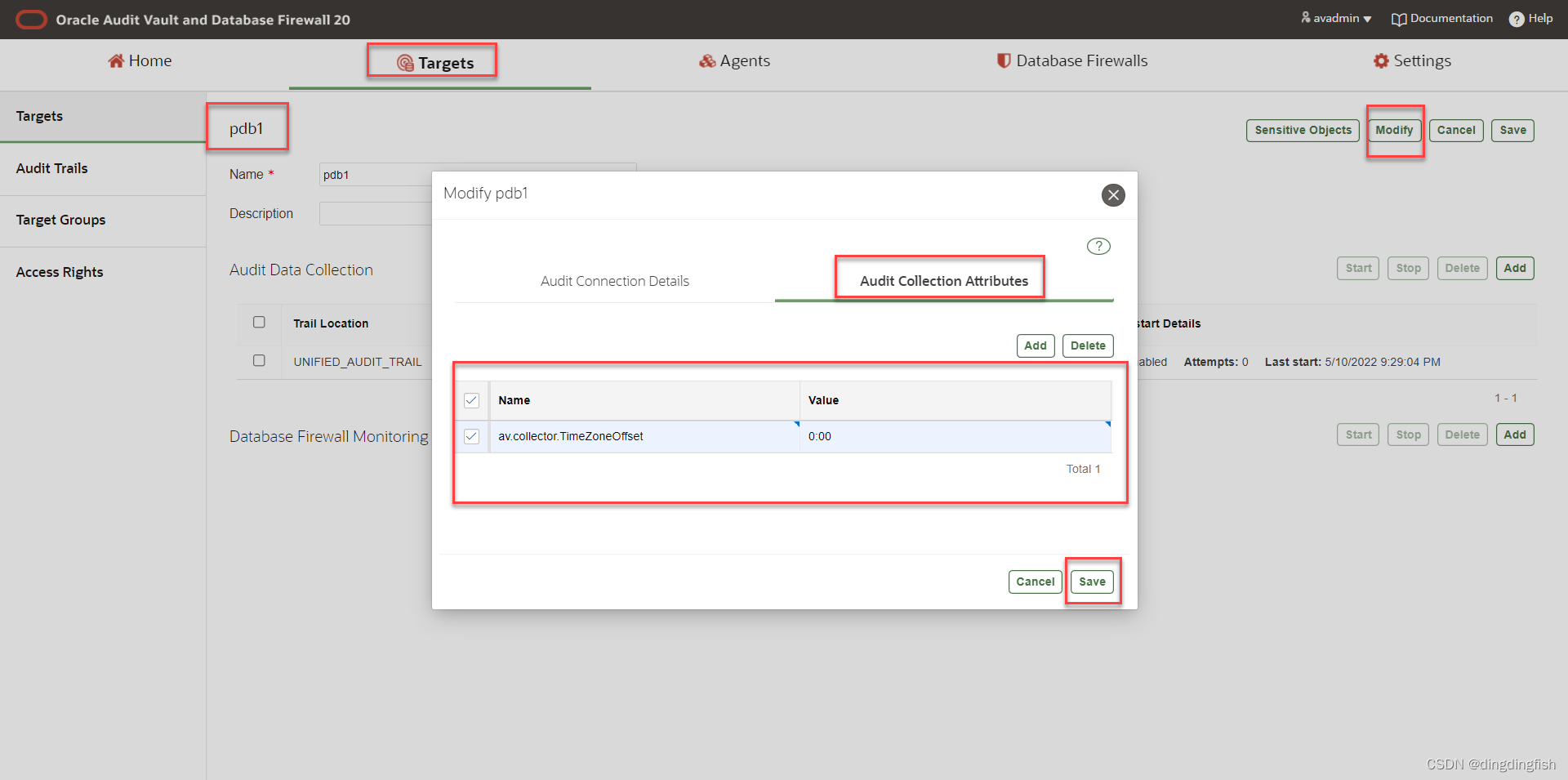Open the Agents tab
This screenshot has height=780, width=1568.
[x=734, y=60]
